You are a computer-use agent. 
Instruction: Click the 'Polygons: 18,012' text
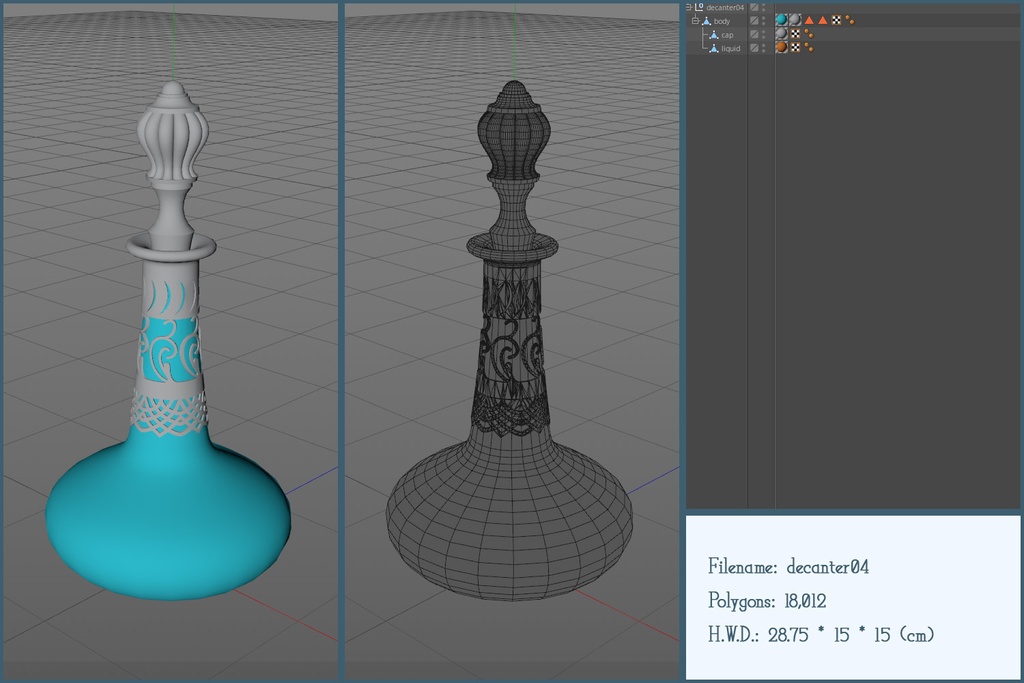point(767,600)
